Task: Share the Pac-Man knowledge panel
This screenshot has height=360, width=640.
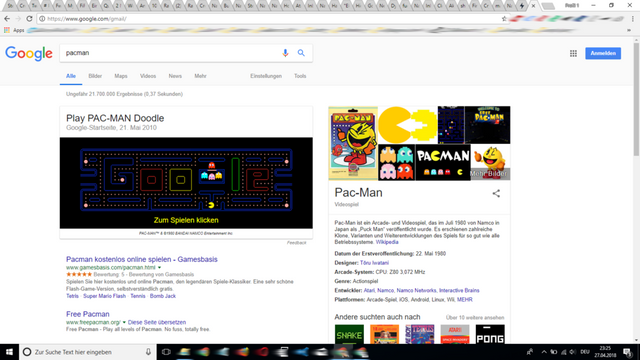Action: [496, 193]
